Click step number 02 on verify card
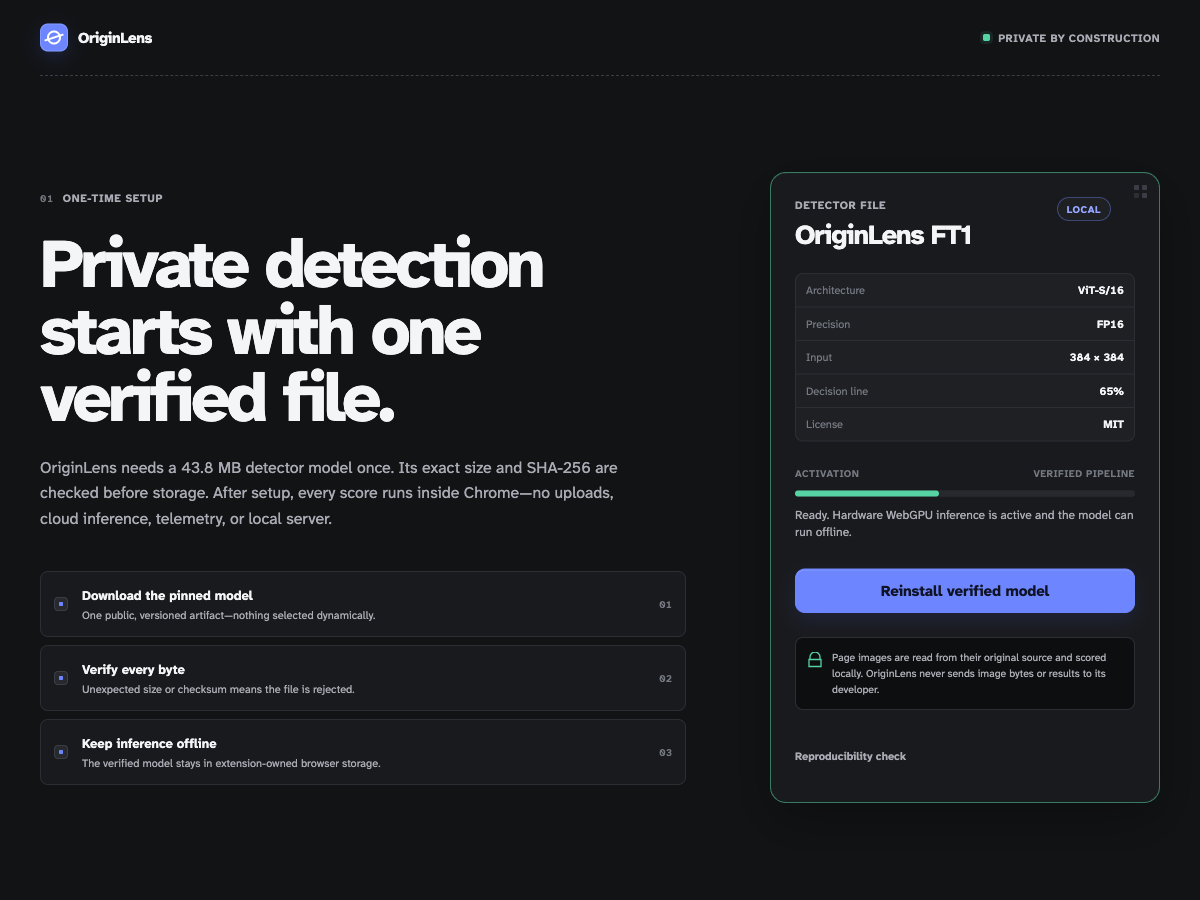1200x900 pixels. pos(665,679)
